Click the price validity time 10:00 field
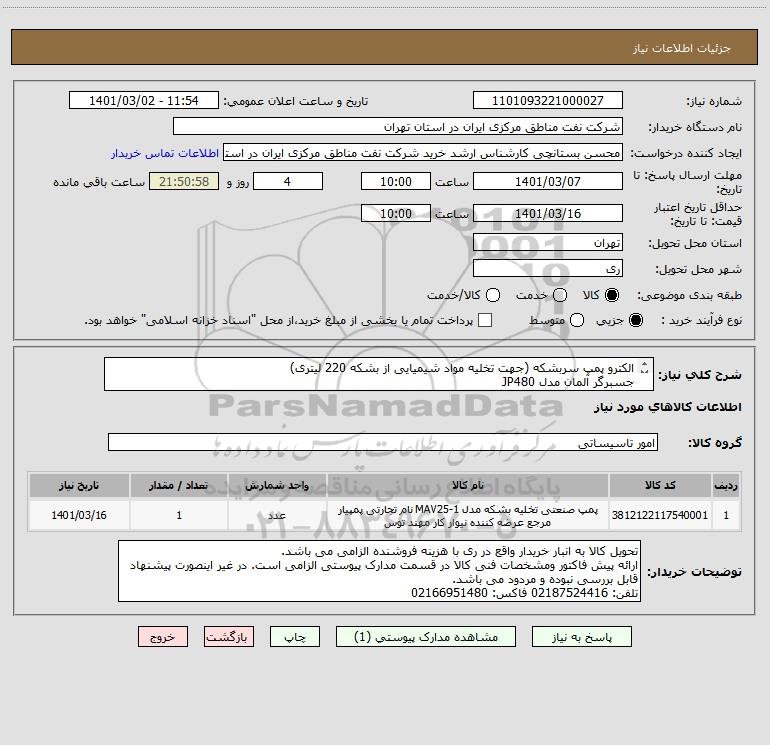The image size is (770, 745). coord(396,213)
